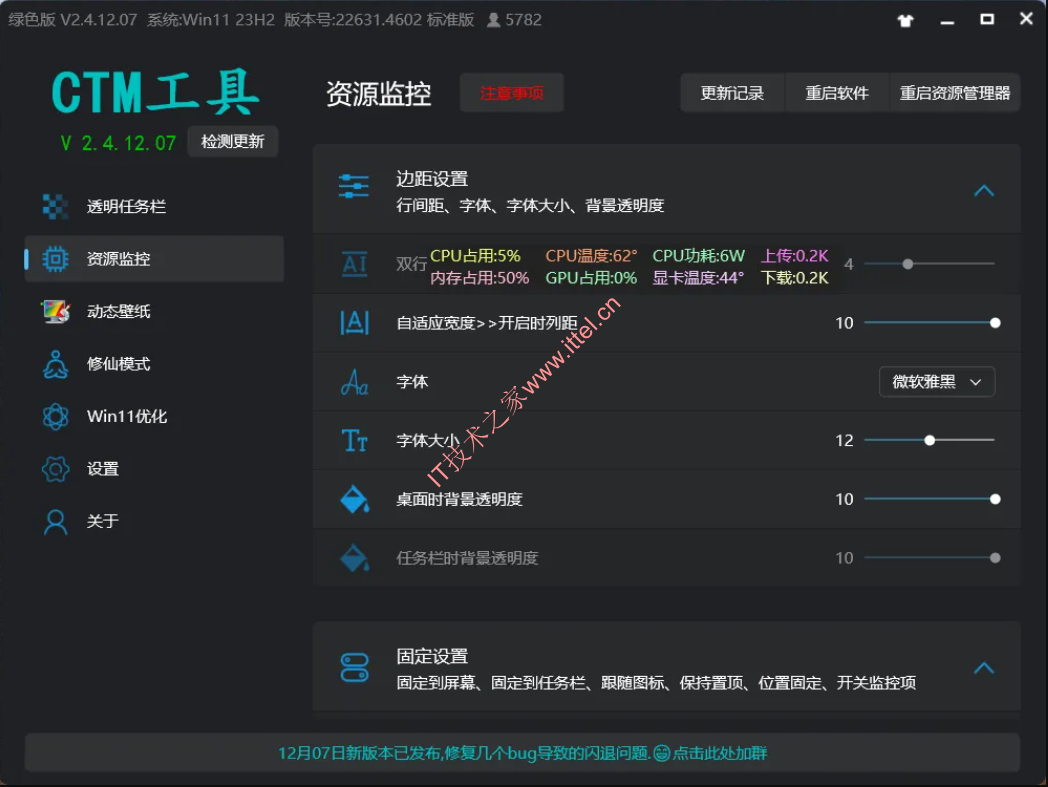Click the 检测更新 button

point(233,142)
